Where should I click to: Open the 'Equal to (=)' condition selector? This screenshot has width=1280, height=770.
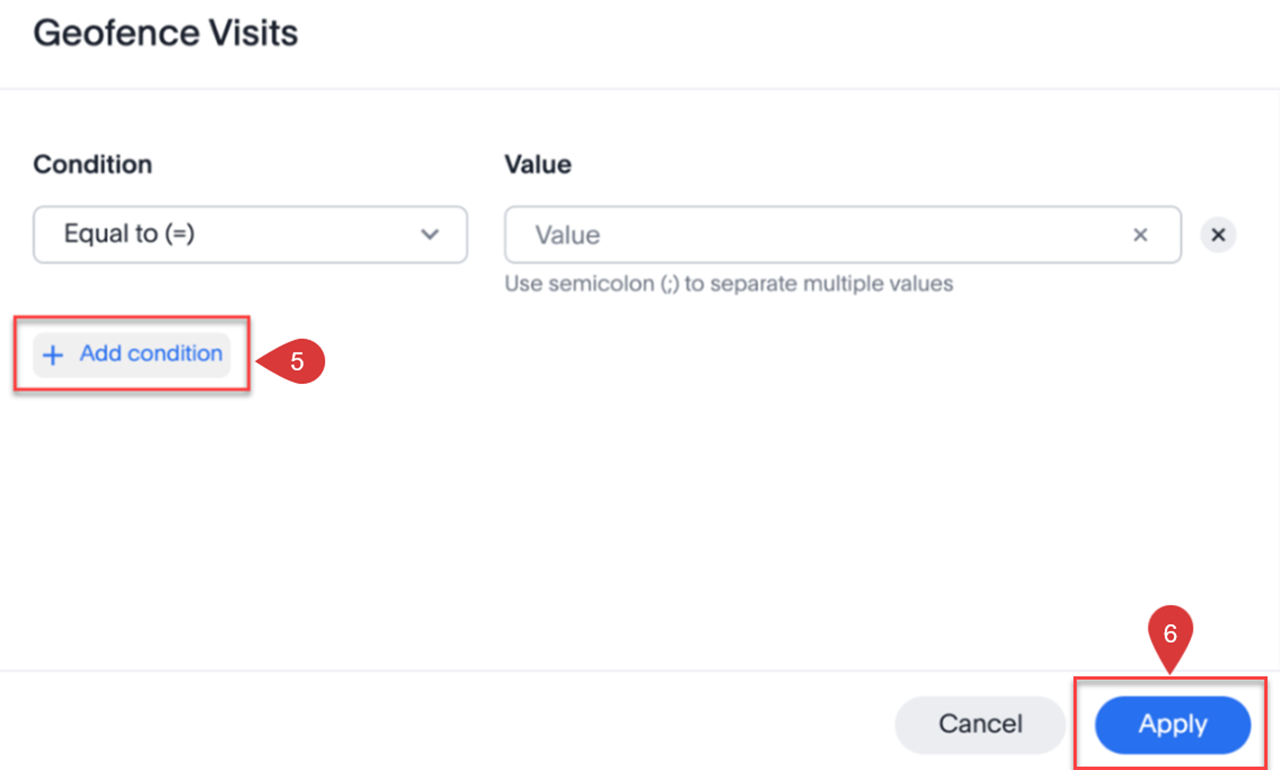point(250,235)
